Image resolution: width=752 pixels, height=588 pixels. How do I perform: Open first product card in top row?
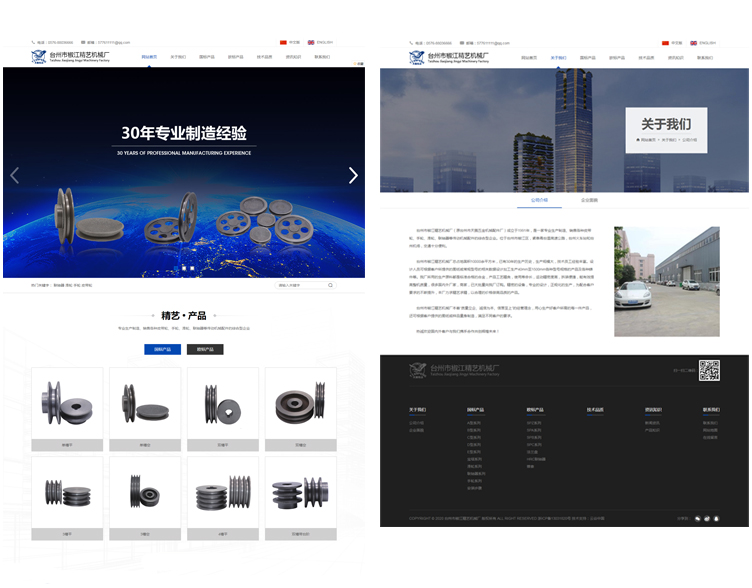coord(67,410)
